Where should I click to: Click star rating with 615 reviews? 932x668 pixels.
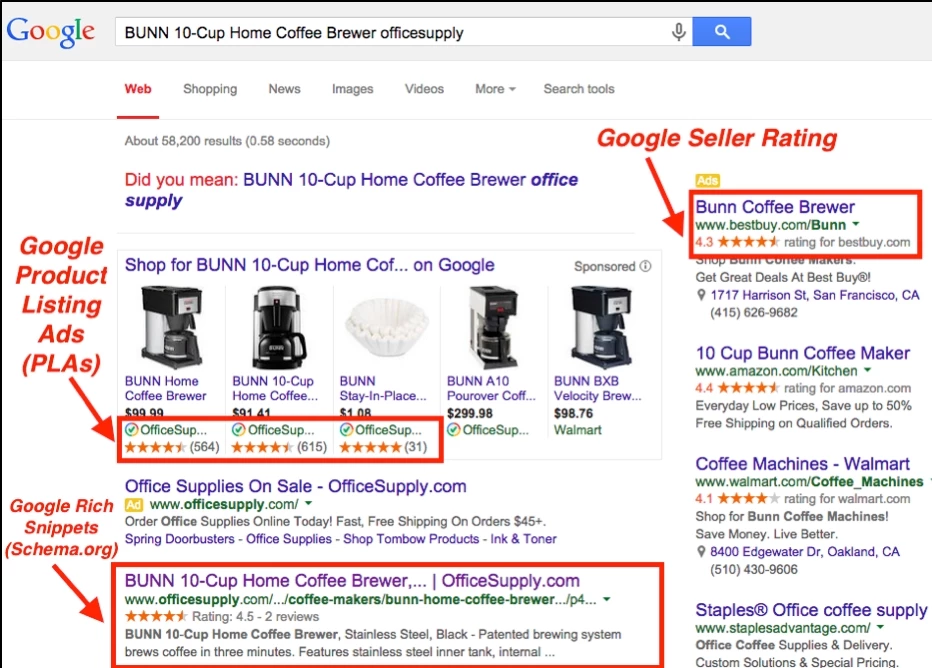tap(262, 447)
